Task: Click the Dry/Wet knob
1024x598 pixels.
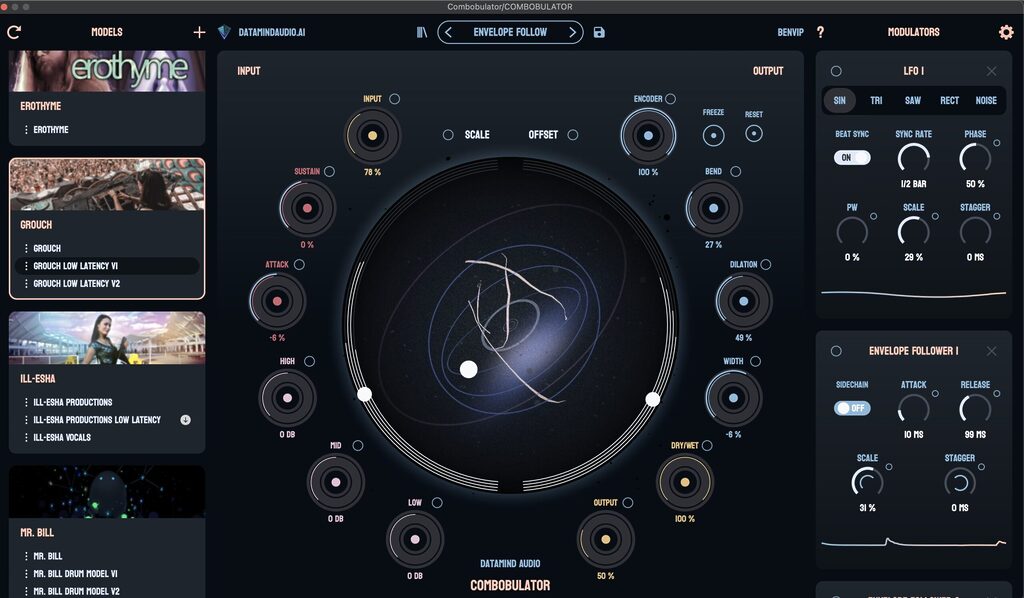Action: (x=684, y=482)
